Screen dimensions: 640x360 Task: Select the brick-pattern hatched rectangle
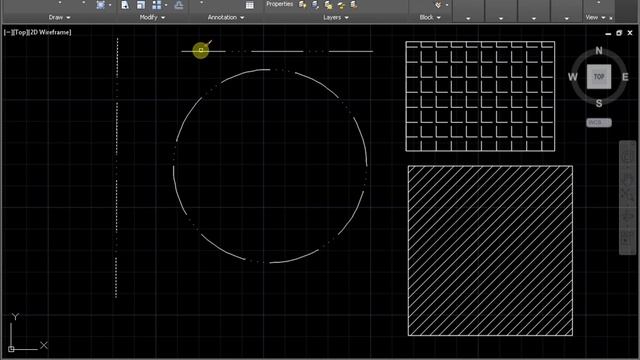point(480,96)
